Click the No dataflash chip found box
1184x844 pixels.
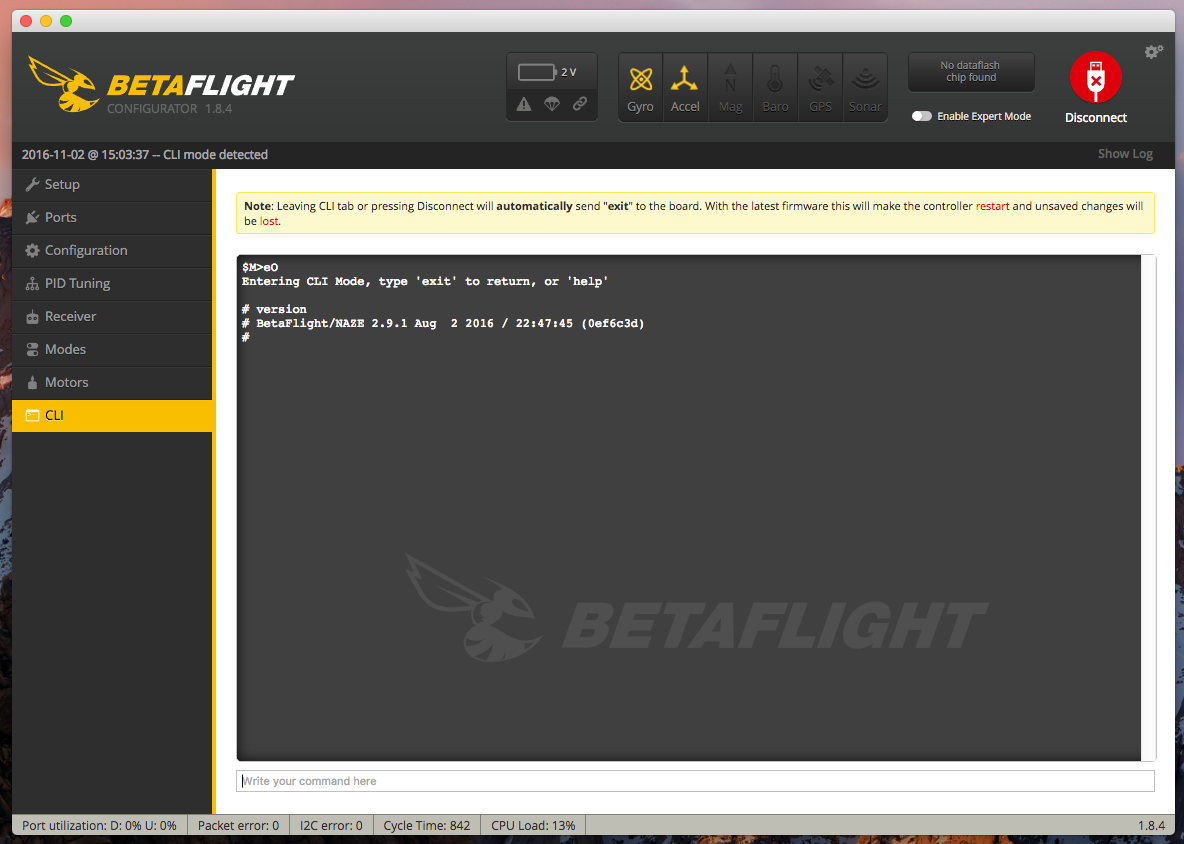[x=971, y=72]
